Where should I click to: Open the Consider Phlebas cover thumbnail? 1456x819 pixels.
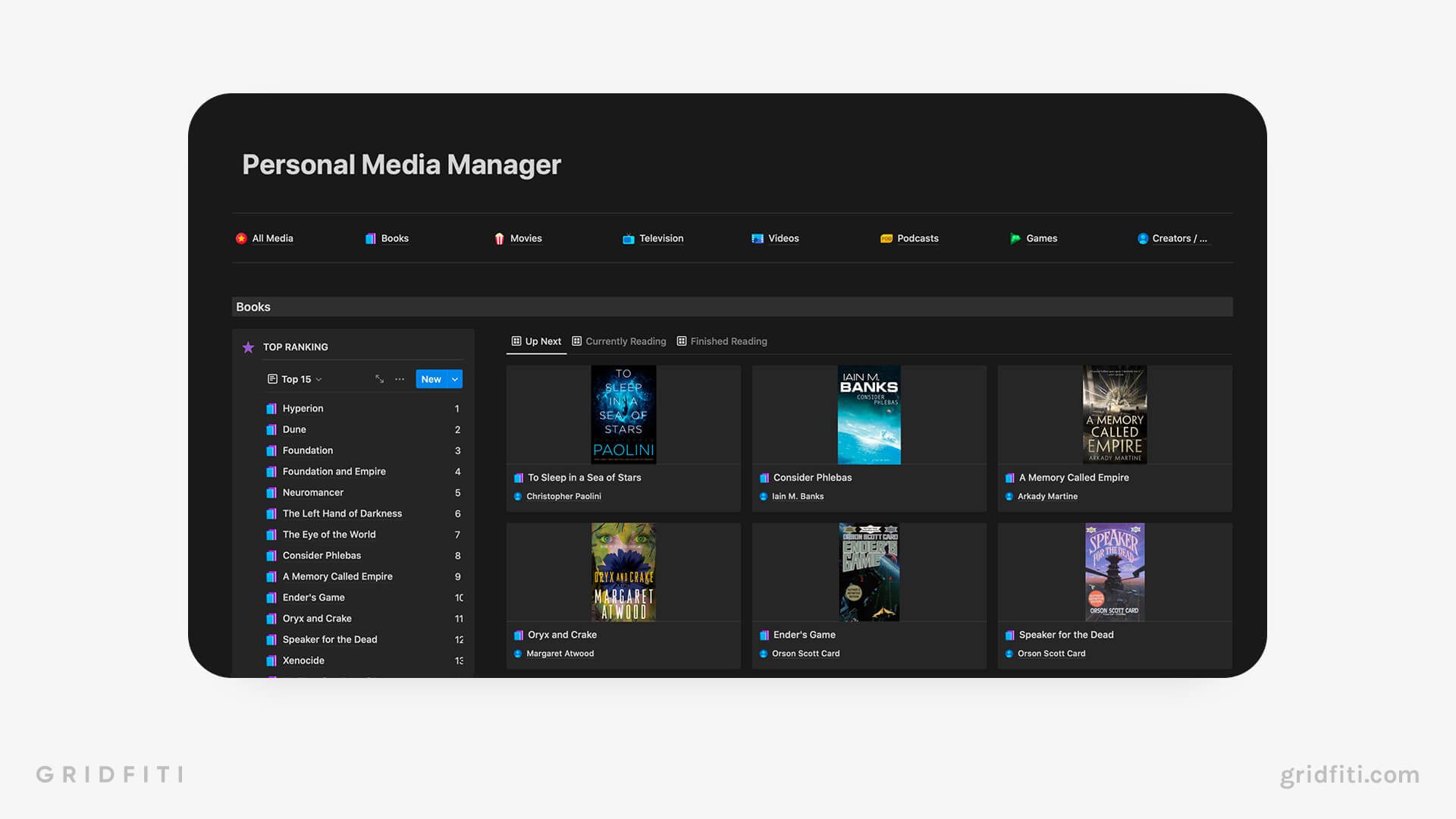pos(869,415)
